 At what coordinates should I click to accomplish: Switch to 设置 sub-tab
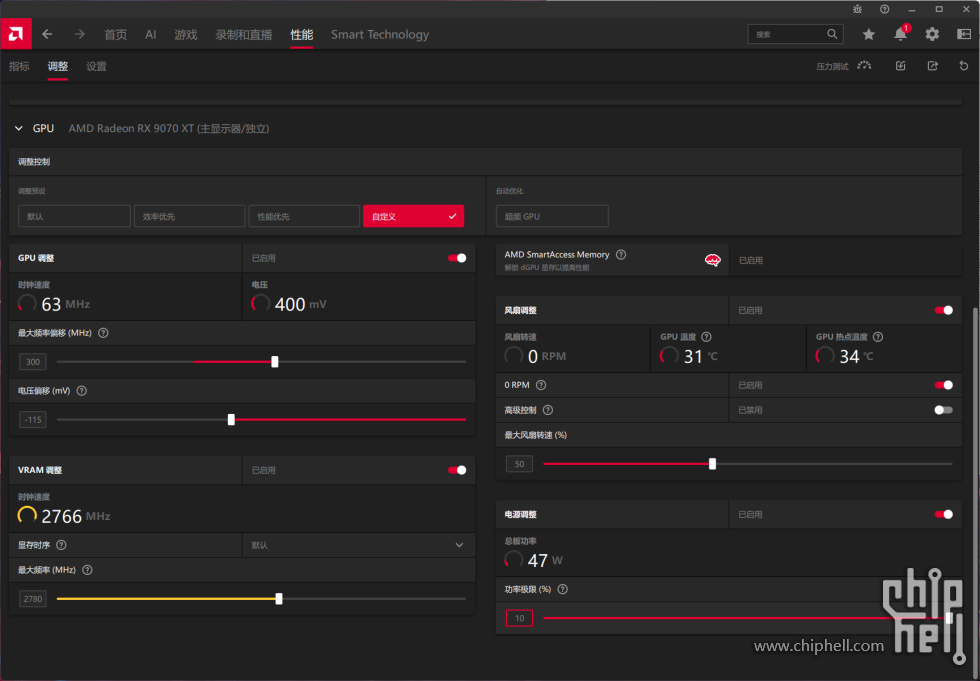pos(96,66)
